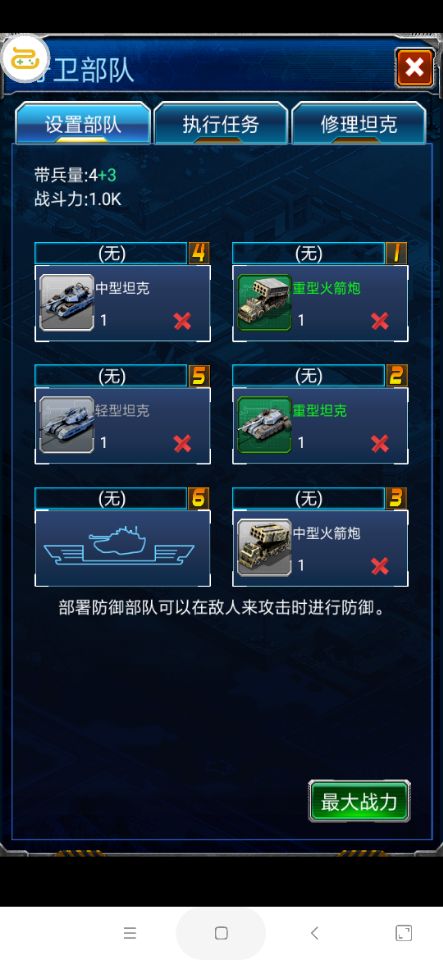Tap the Android back arrow
The width and height of the screenshot is (443, 960).
[x=315, y=933]
